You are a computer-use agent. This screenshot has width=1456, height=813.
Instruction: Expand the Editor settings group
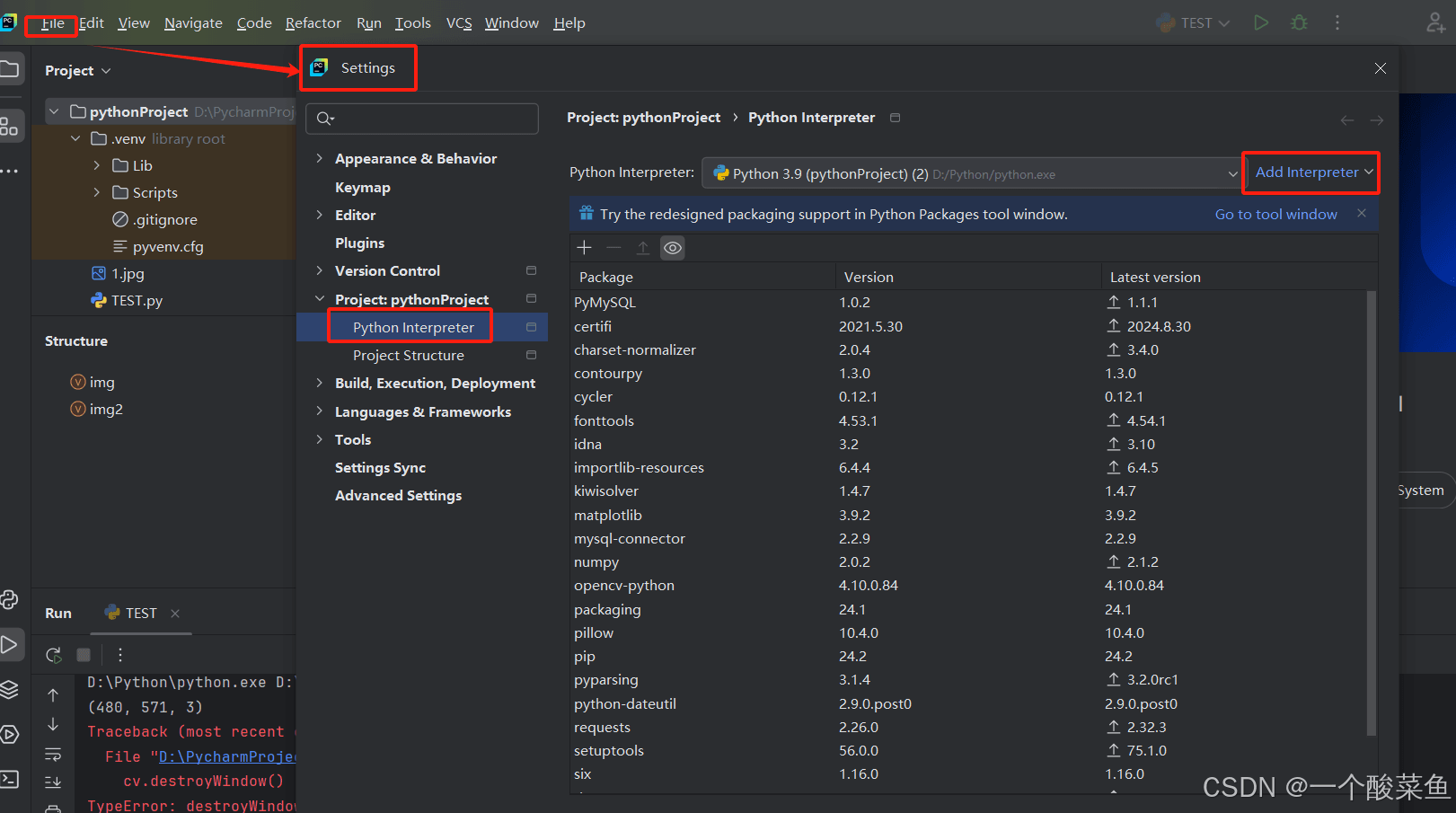pos(319,215)
